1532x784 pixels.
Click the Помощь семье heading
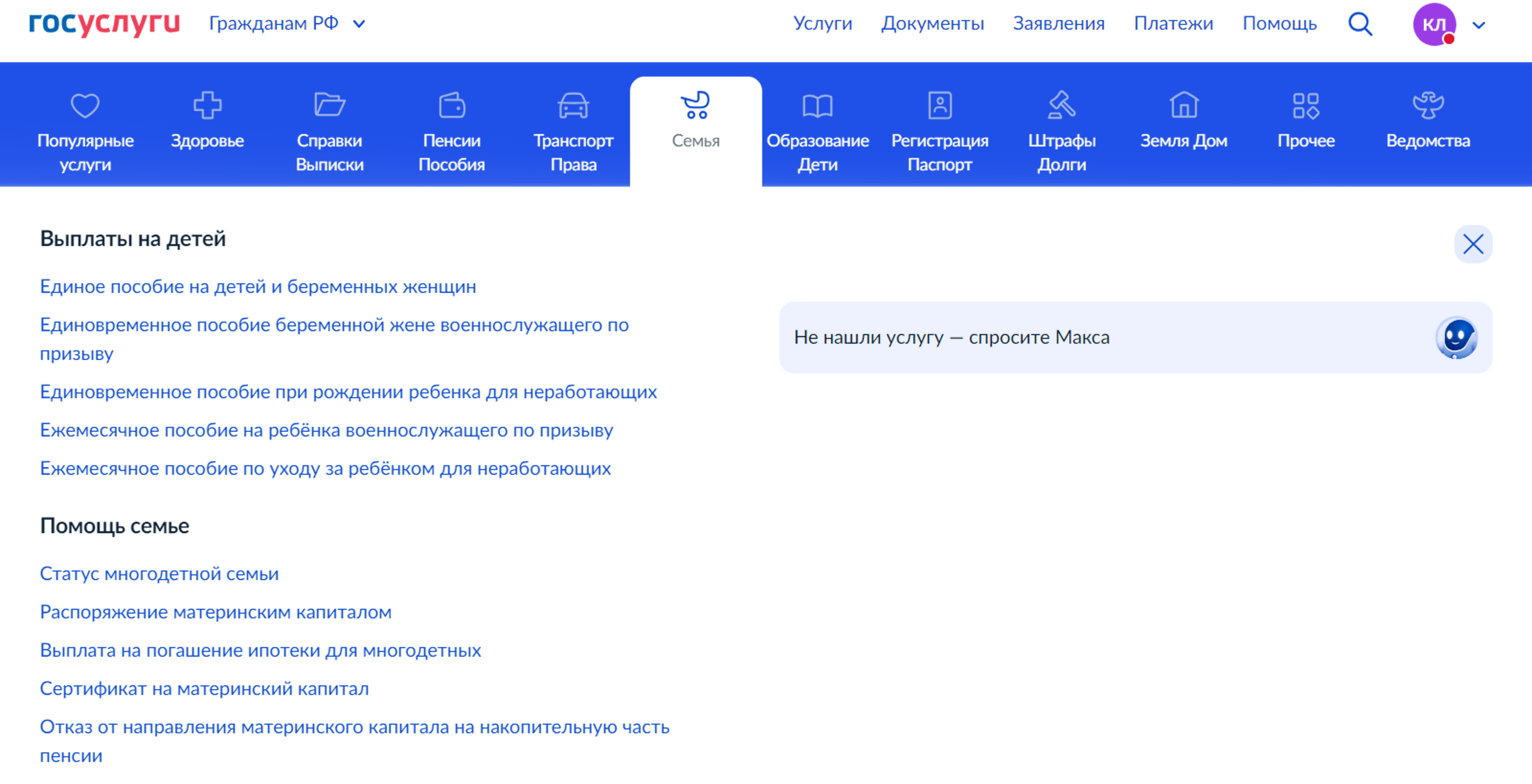(x=114, y=526)
